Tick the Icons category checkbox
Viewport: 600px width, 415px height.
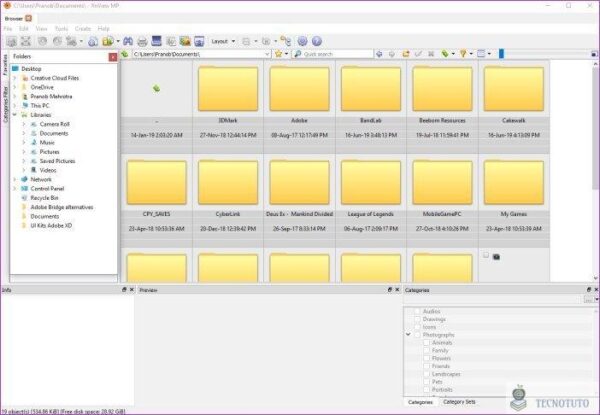click(417, 327)
